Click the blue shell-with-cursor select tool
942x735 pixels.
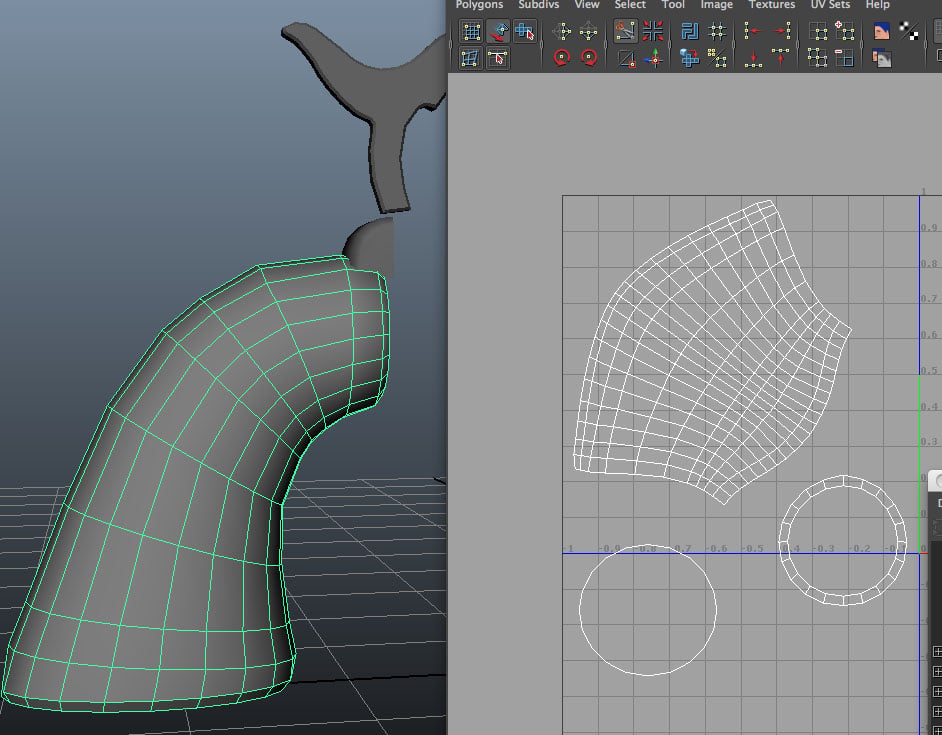[x=524, y=31]
